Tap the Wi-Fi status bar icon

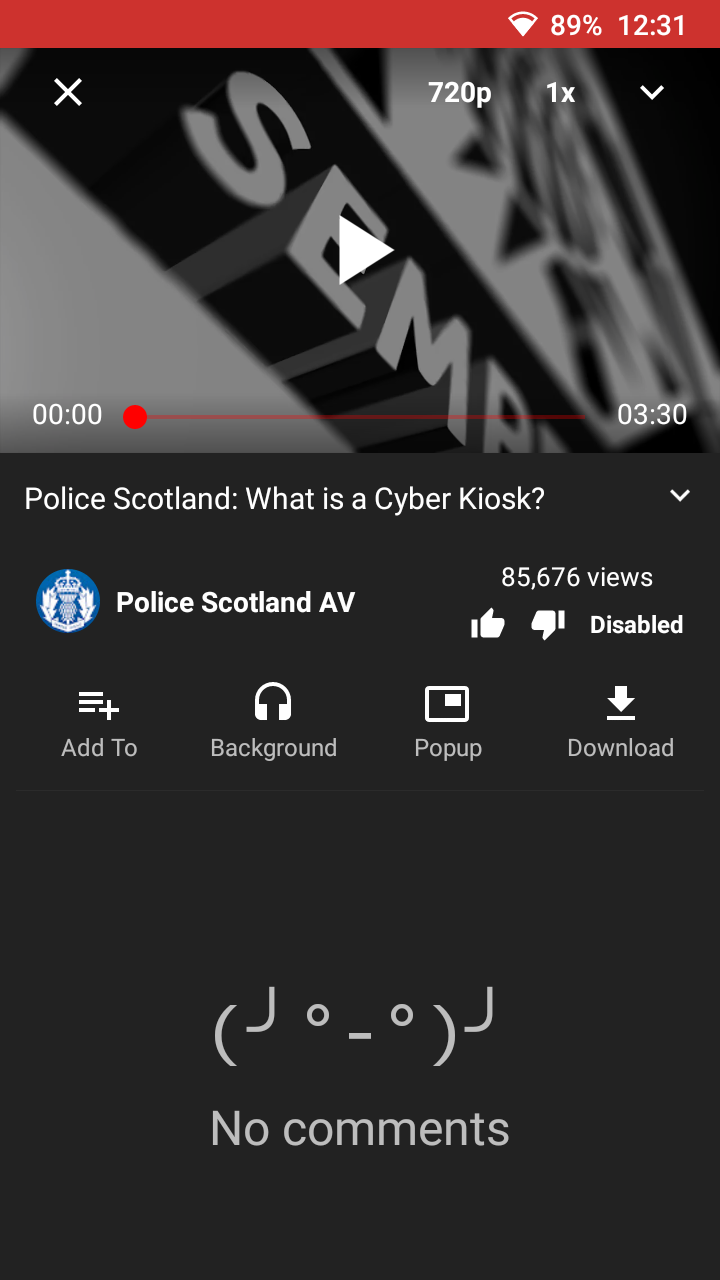point(522,24)
